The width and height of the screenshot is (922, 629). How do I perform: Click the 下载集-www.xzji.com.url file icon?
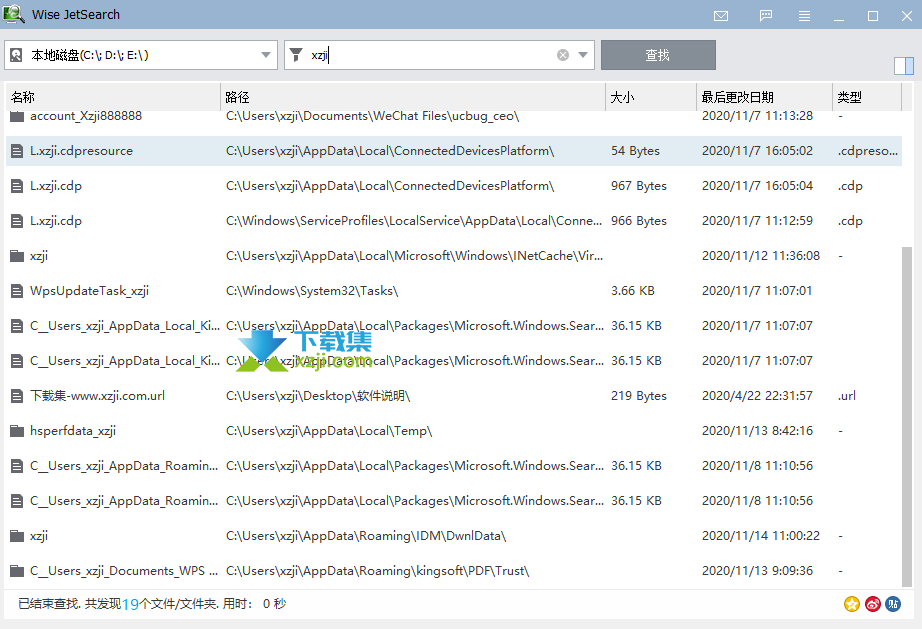tap(17, 396)
